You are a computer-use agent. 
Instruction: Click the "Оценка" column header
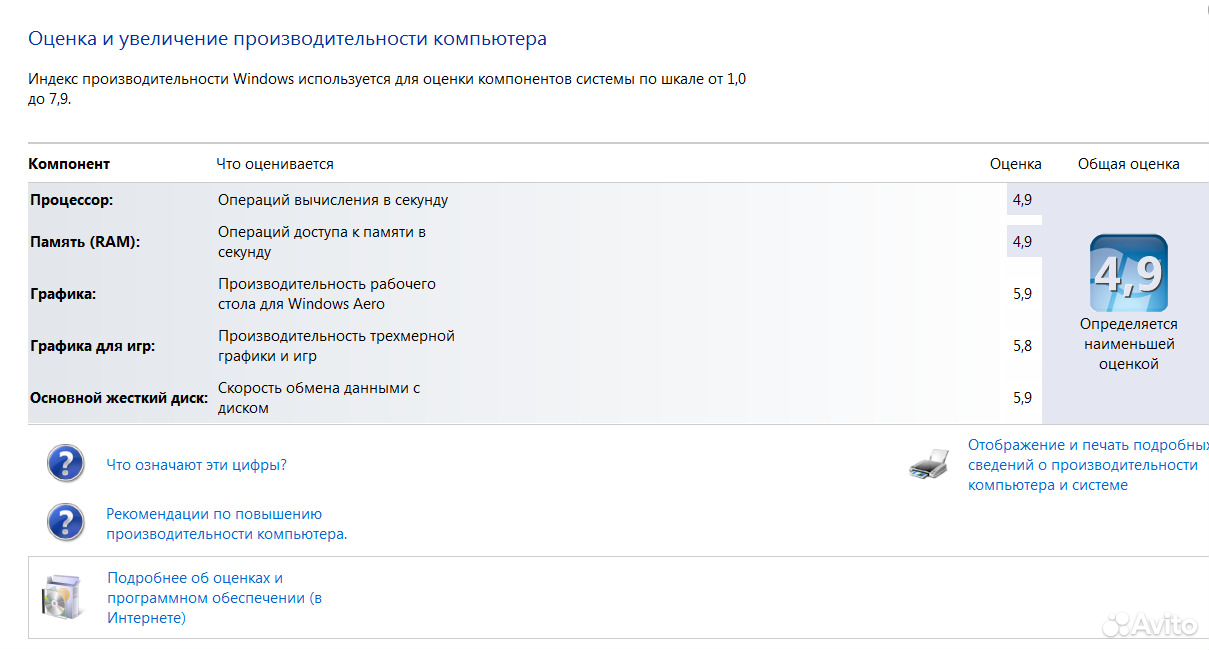(x=1015, y=164)
